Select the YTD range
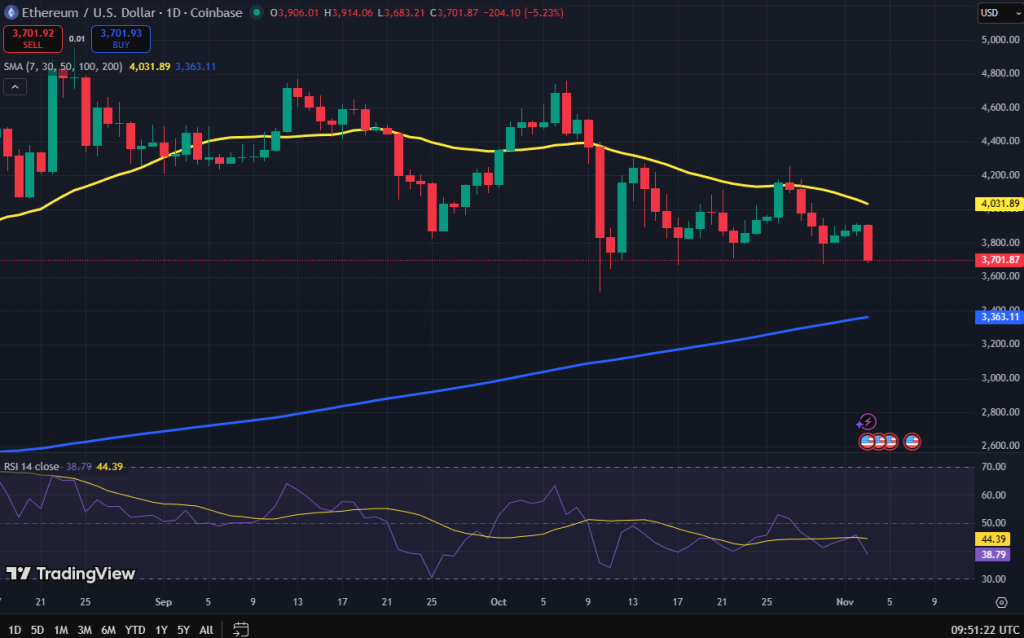This screenshot has width=1024, height=638. pyautogui.click(x=134, y=630)
